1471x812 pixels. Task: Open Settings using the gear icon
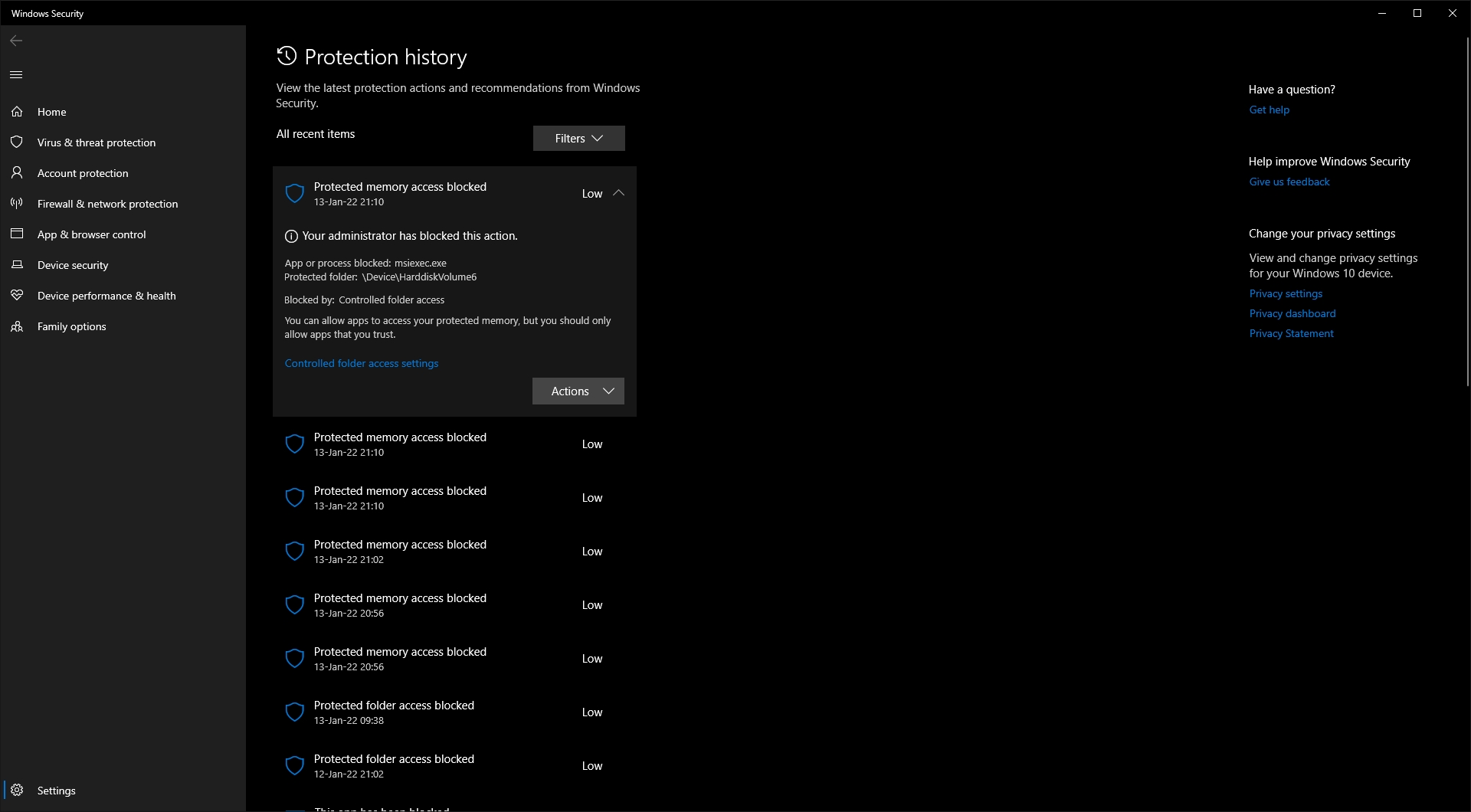(x=17, y=790)
